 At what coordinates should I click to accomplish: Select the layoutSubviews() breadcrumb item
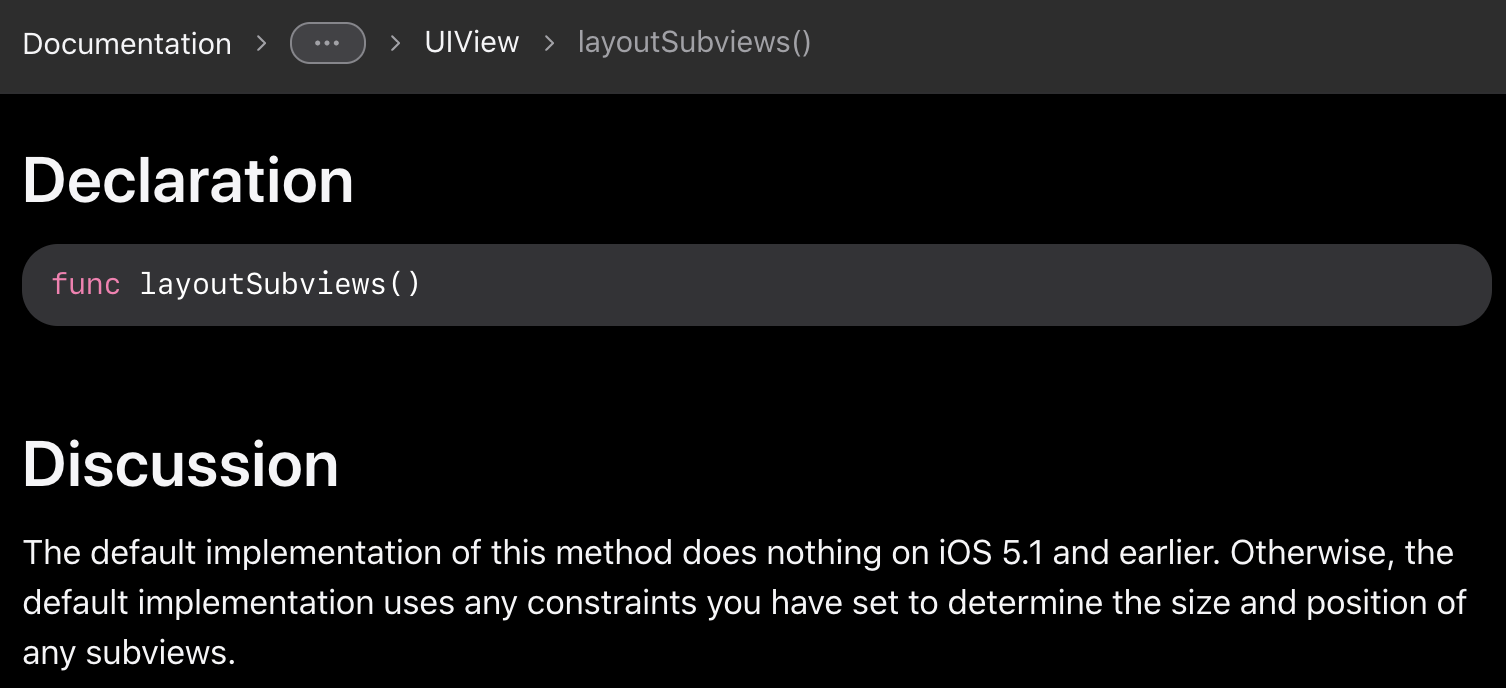point(693,42)
